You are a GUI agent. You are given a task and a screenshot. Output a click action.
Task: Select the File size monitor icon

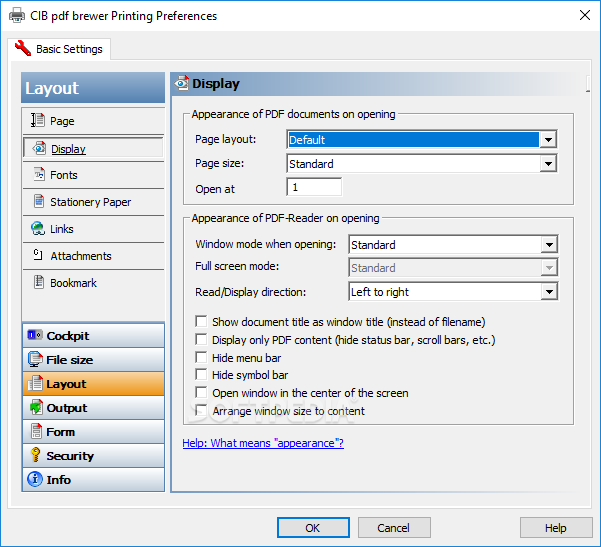coord(35,360)
